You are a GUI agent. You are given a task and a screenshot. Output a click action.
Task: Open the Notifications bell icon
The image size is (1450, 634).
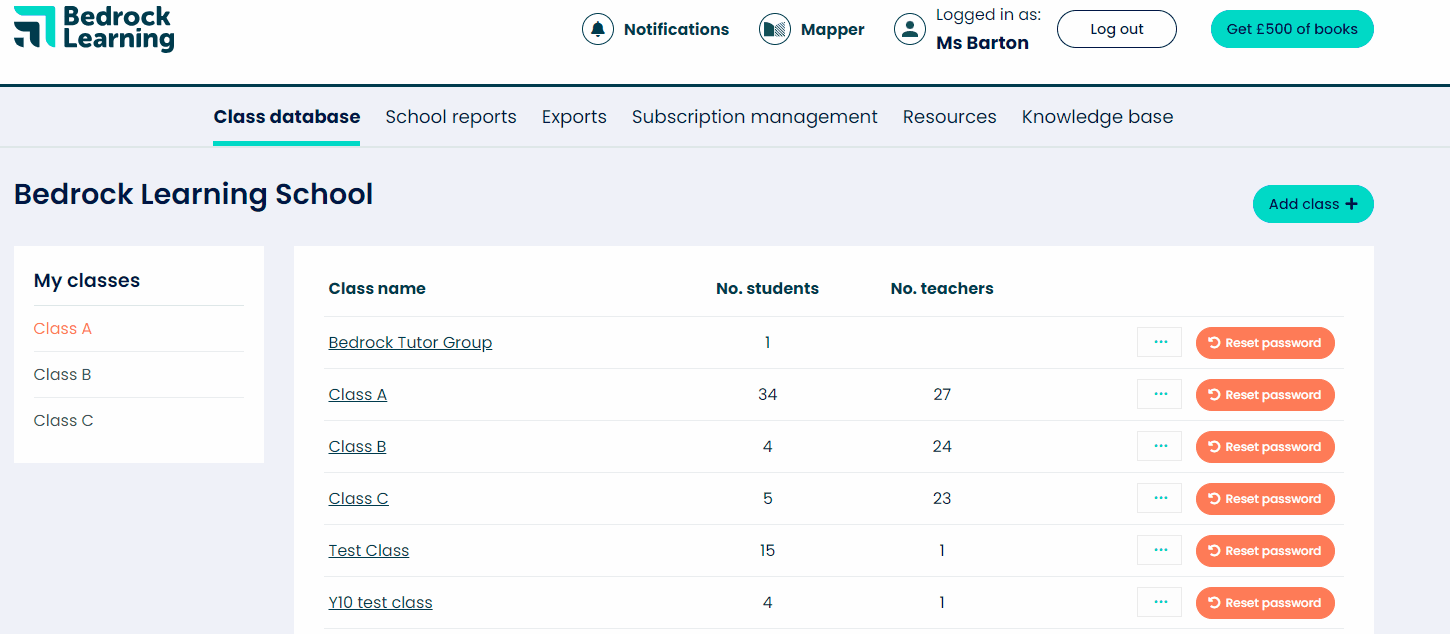pos(598,29)
